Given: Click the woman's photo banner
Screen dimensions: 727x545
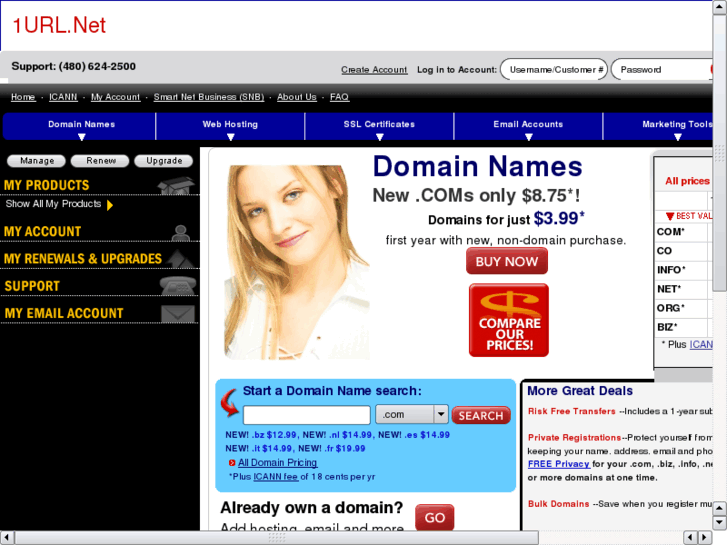Looking at the screenshot, I should [297, 262].
